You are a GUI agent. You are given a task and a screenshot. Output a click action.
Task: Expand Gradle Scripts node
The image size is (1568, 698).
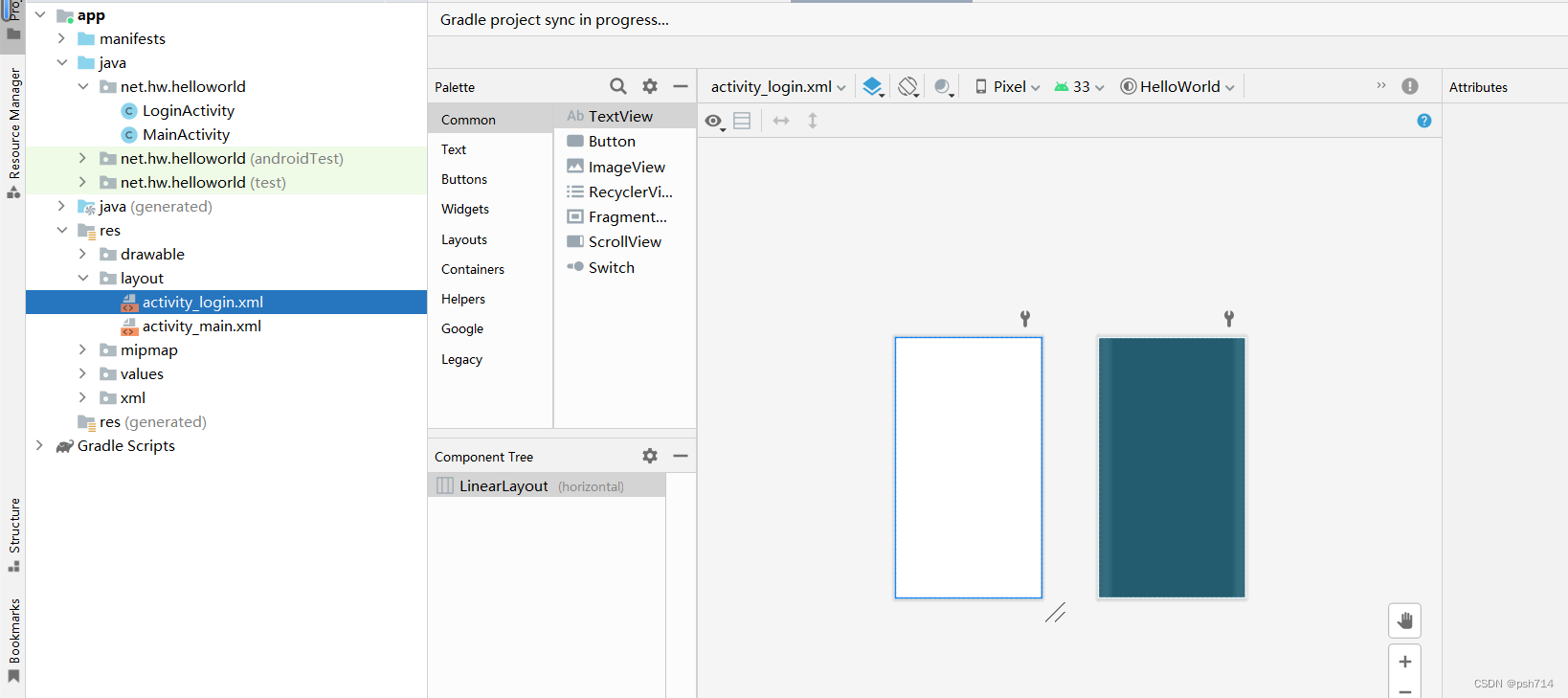[x=39, y=445]
